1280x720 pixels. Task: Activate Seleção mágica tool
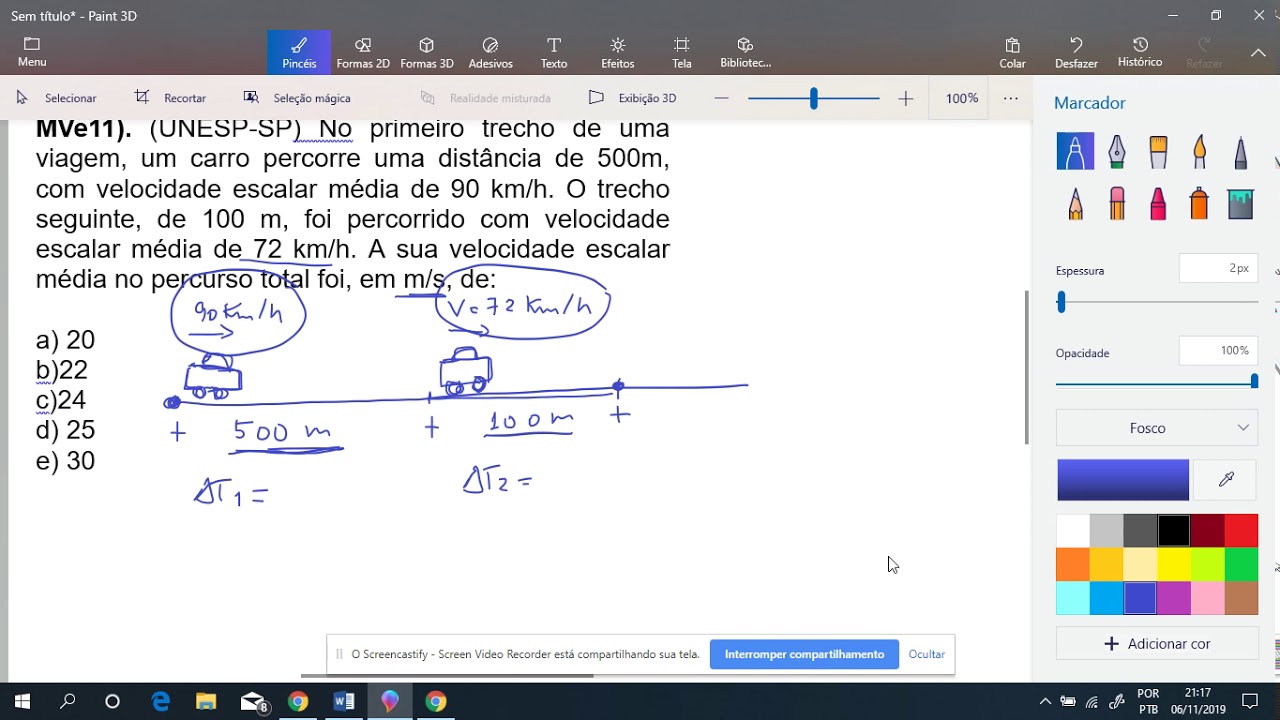point(297,98)
